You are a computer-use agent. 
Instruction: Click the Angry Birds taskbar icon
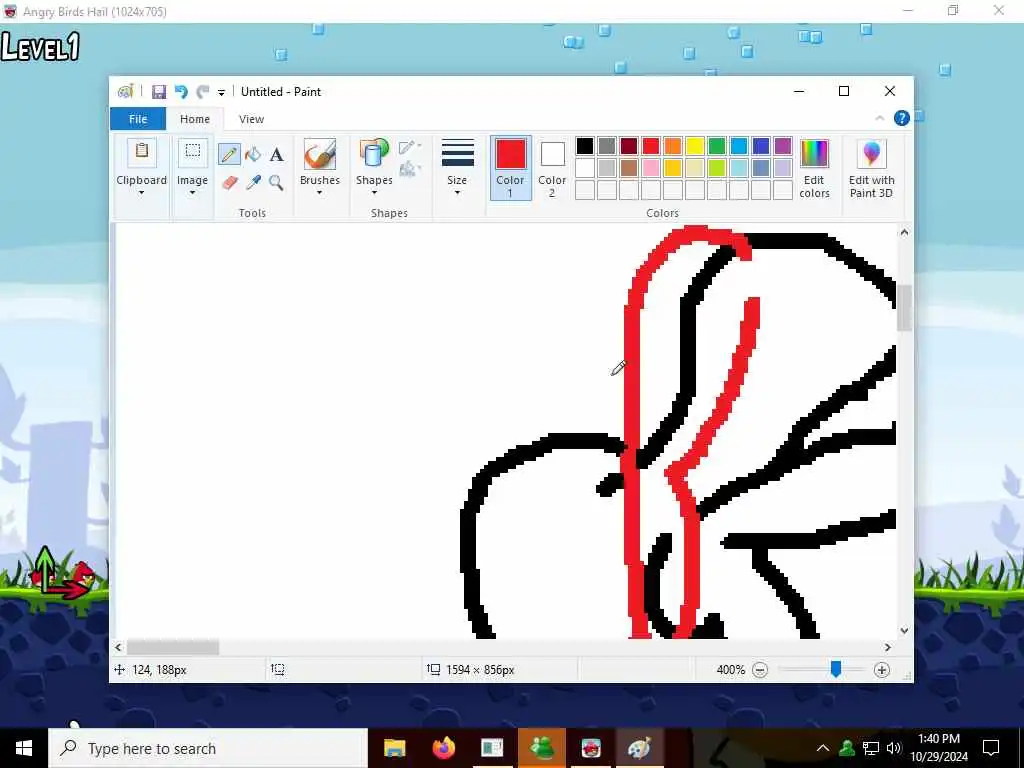tap(591, 748)
